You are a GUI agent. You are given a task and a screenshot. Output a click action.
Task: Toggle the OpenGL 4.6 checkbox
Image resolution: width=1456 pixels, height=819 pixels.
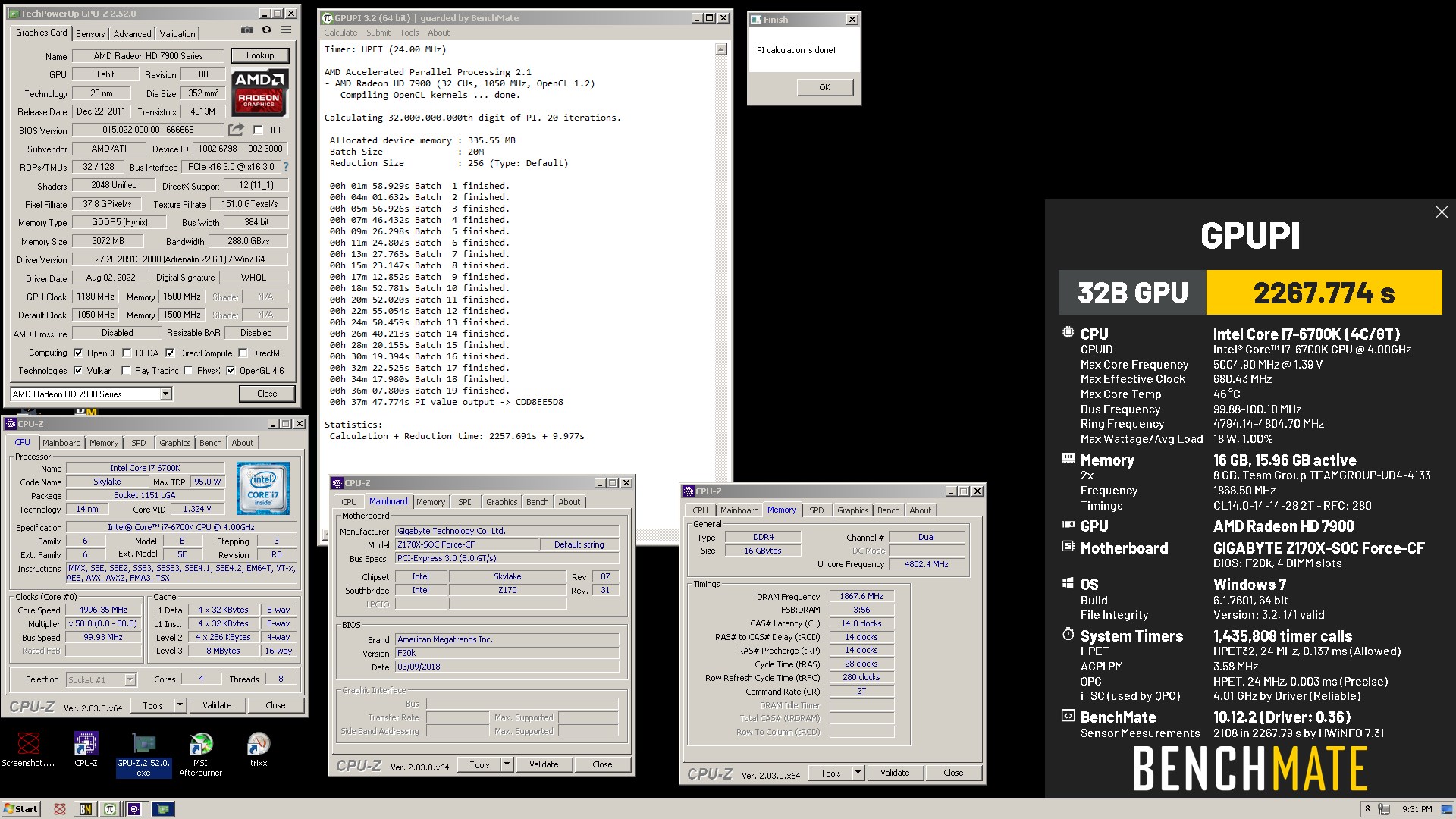pyautogui.click(x=231, y=371)
